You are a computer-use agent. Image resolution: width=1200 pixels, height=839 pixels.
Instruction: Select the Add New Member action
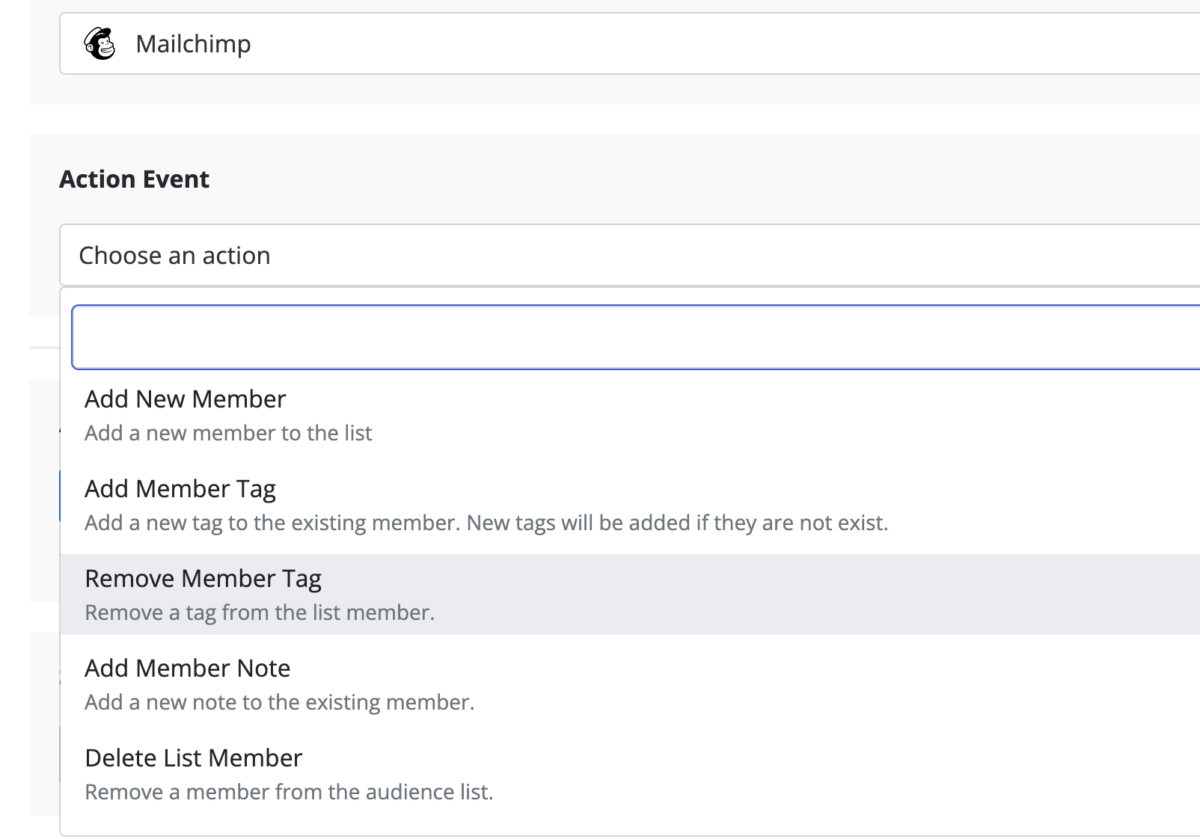185,399
